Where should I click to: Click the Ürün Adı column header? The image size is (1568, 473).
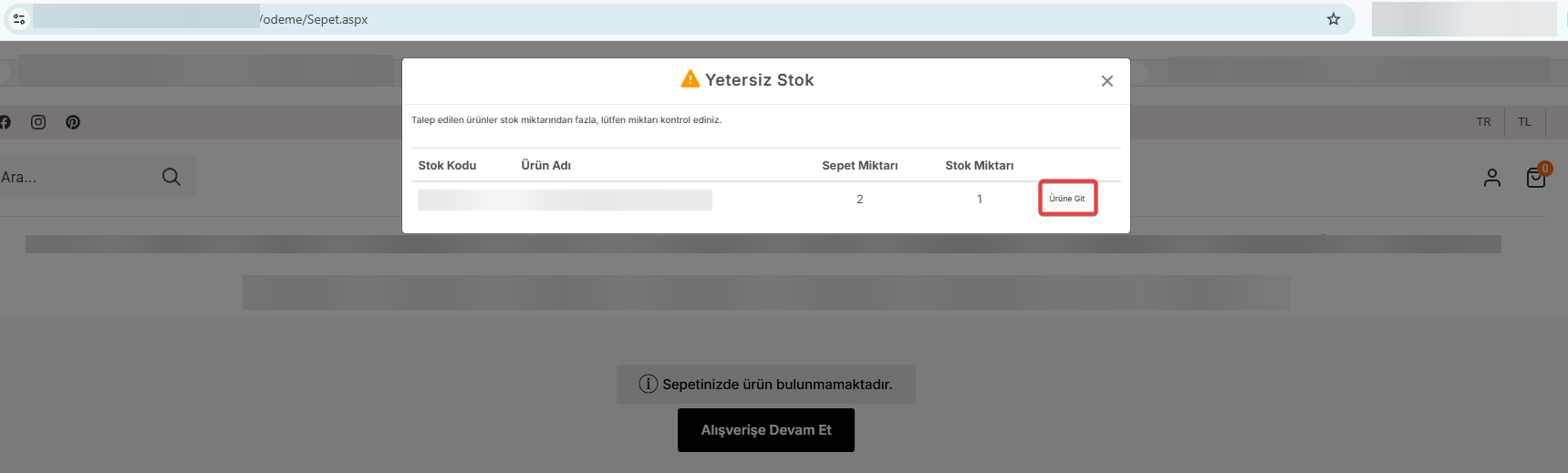[x=546, y=166]
